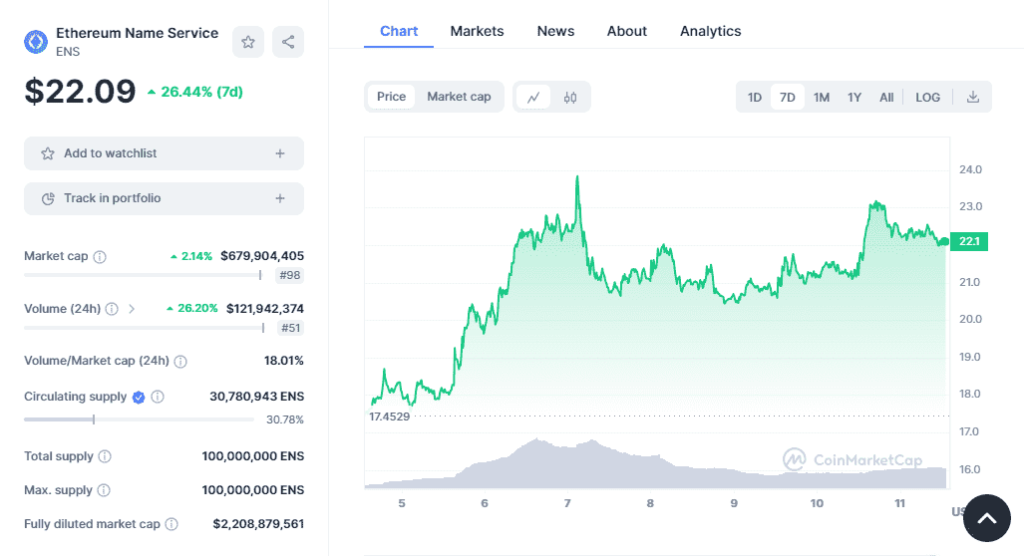Switch to the Markets tab
1024x556 pixels.
(477, 31)
